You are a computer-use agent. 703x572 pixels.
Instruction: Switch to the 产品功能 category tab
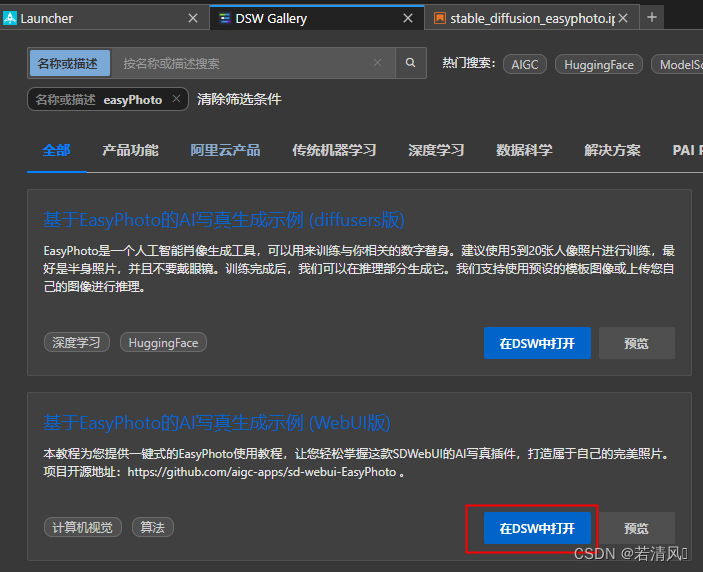click(x=130, y=150)
